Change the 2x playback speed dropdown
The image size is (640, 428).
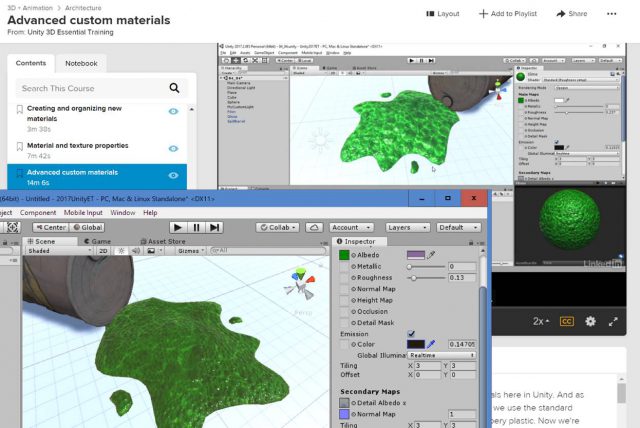(541, 322)
